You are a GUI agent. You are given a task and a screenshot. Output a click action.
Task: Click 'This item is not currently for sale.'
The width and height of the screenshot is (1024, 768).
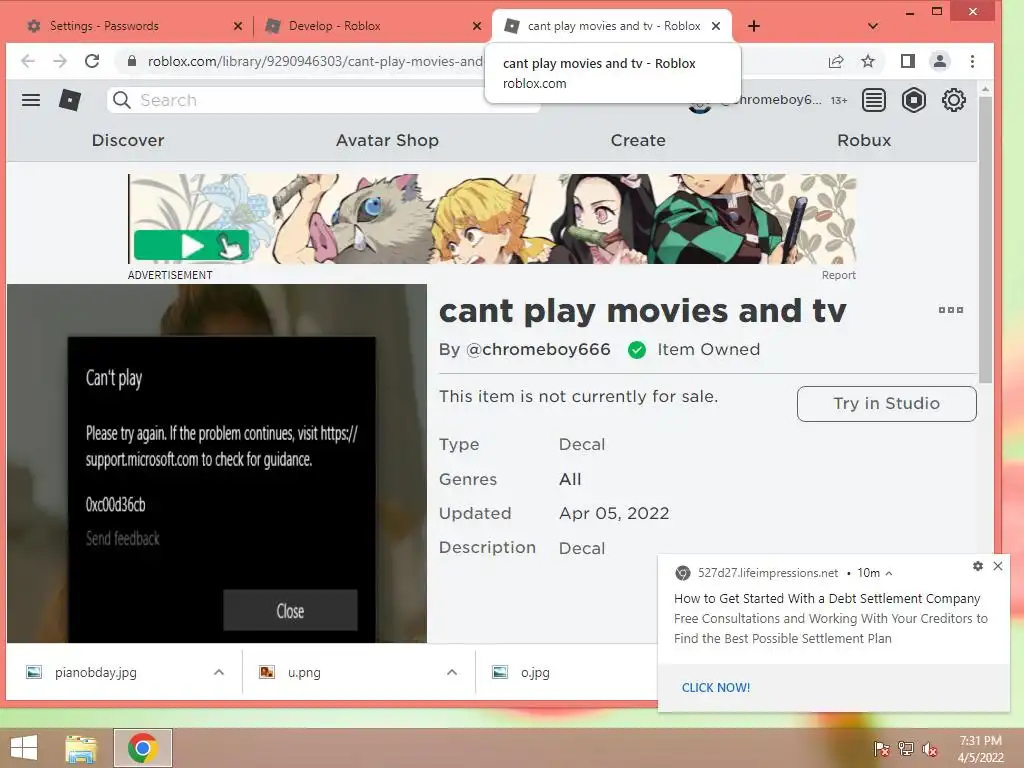[x=578, y=396]
